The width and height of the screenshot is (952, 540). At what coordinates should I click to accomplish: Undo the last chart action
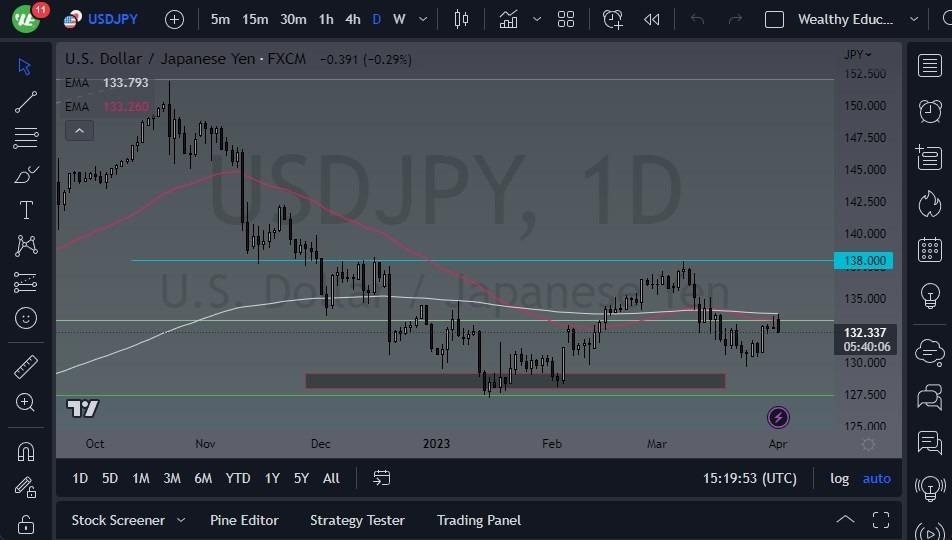pos(697,19)
